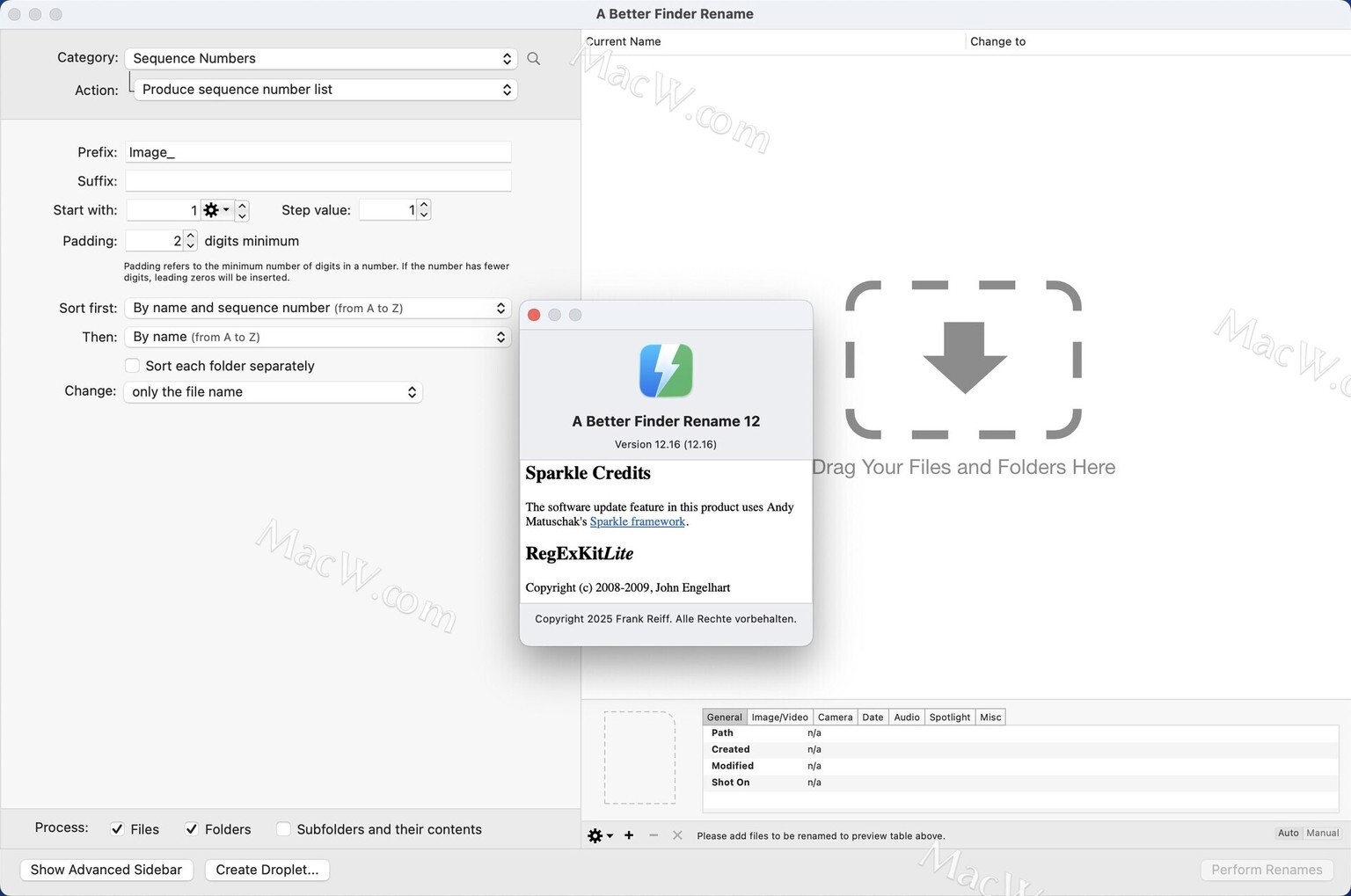Click the drag-and-drop download arrow icon
This screenshot has width=1351, height=896.
tap(964, 358)
